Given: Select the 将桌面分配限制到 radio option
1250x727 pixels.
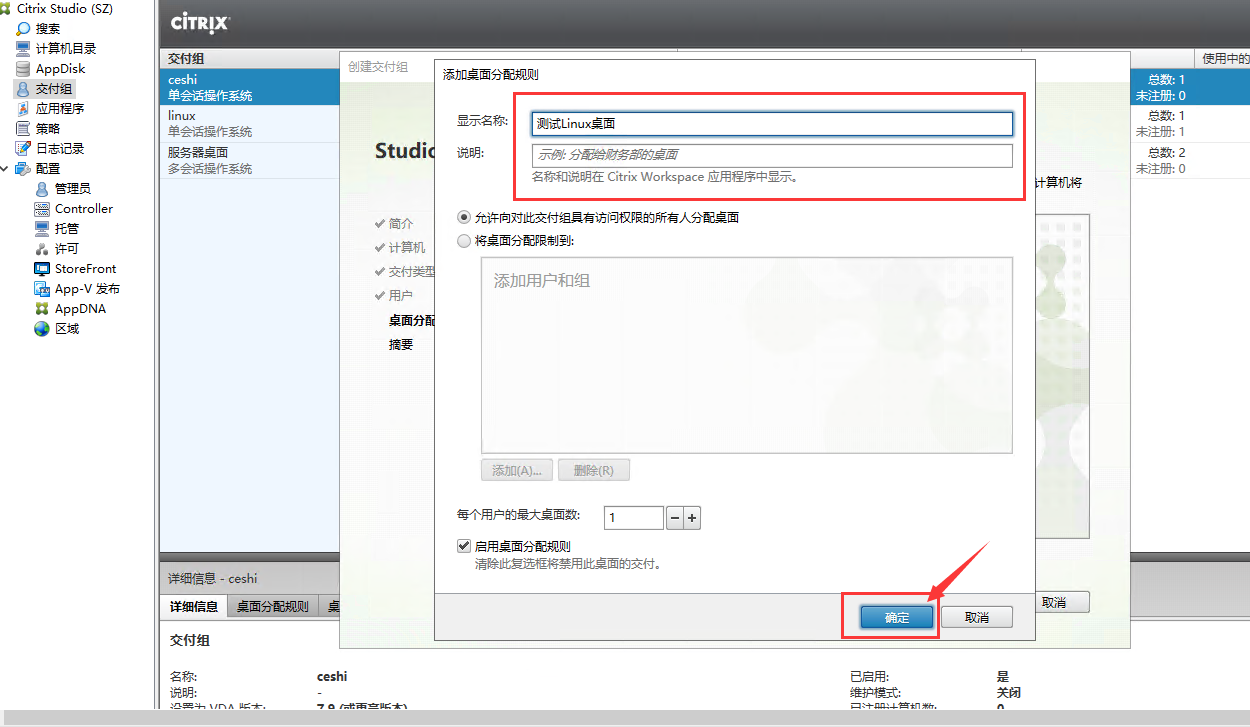Looking at the screenshot, I should [x=463, y=240].
